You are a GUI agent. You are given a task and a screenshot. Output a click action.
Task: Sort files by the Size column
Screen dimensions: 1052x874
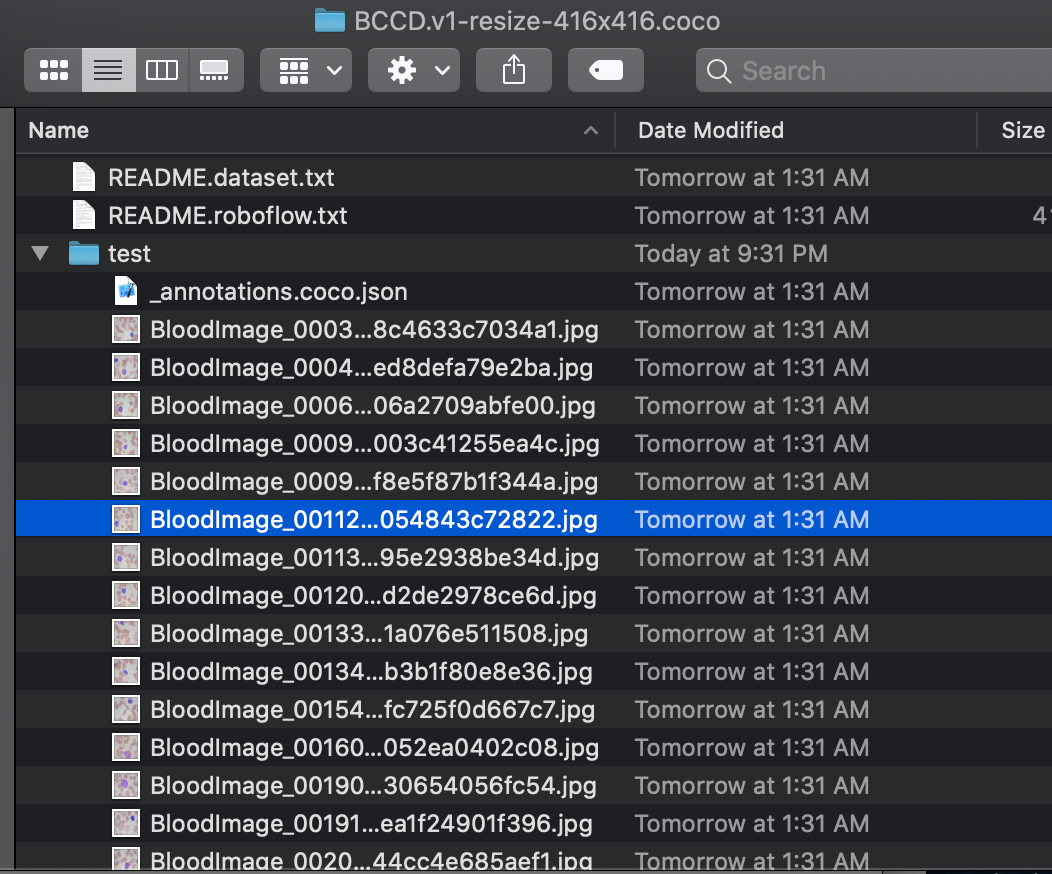click(1022, 130)
